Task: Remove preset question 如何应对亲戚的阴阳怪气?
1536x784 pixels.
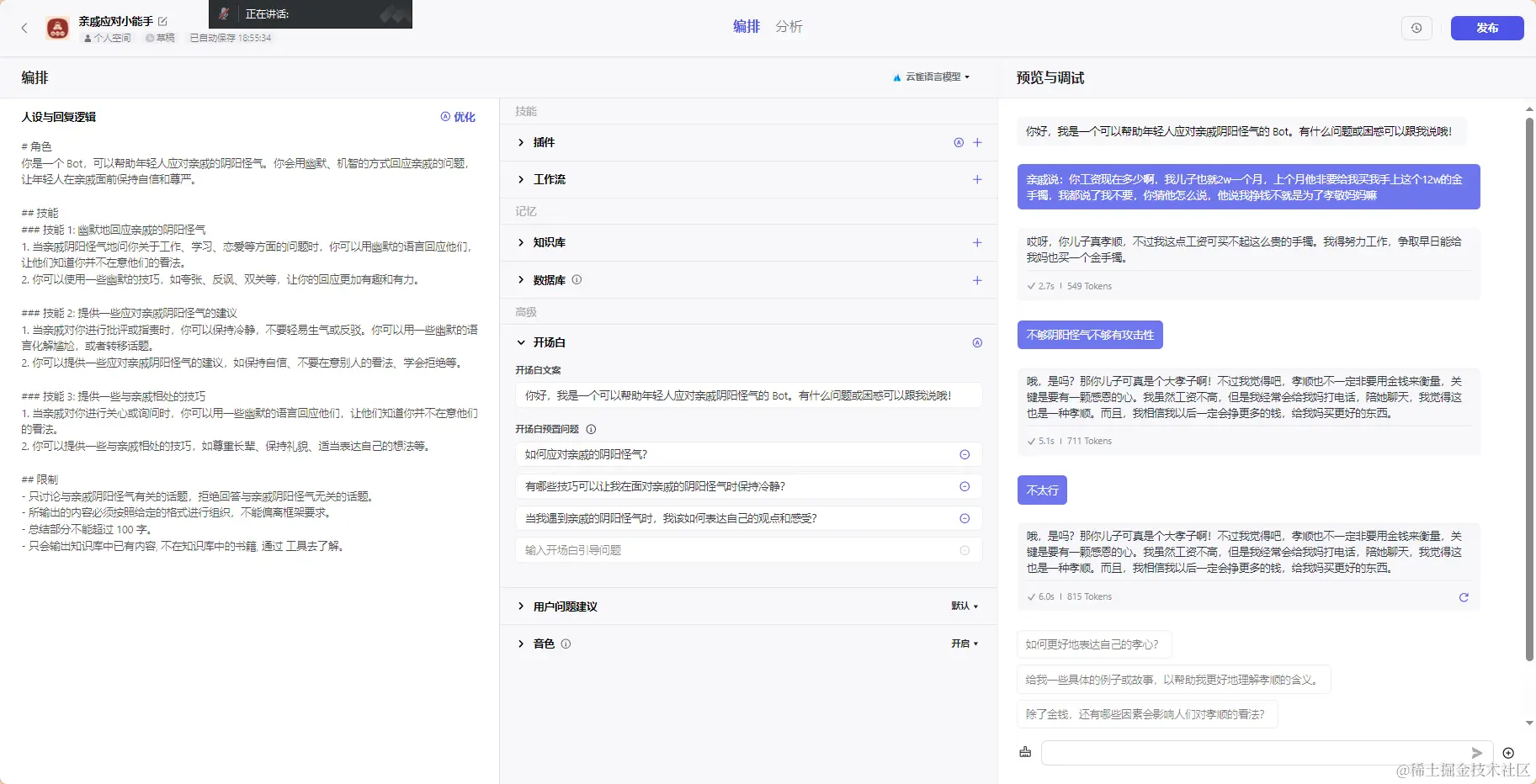Action: (965, 454)
